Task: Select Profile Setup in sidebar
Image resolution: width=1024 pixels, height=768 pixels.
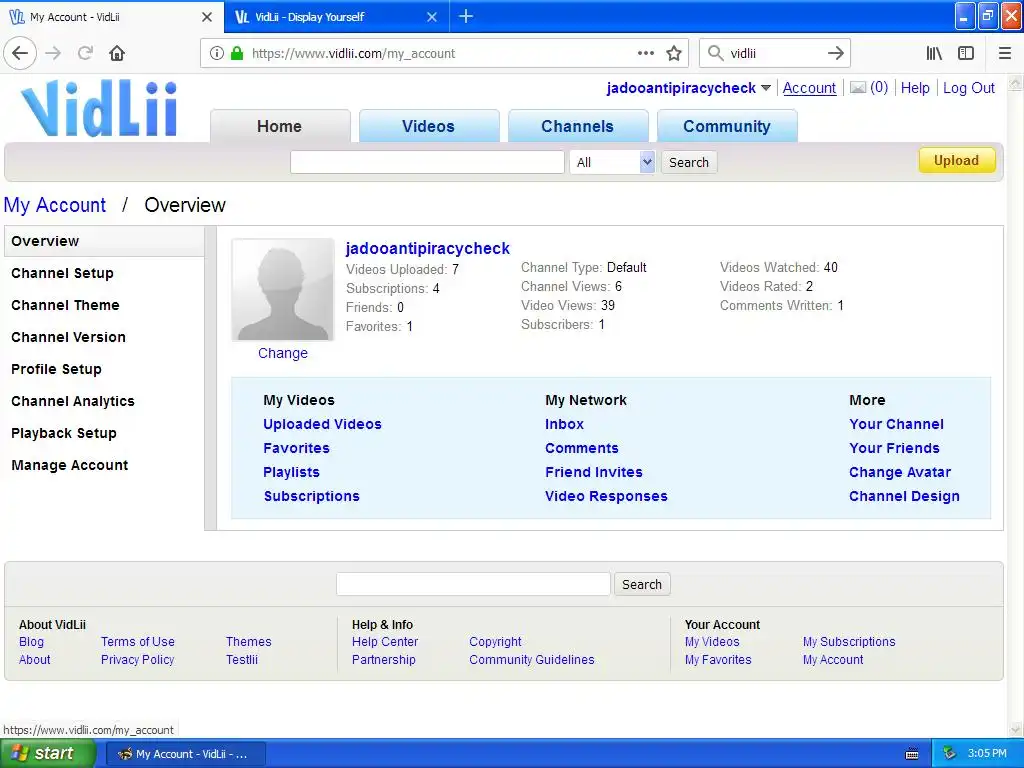Action: coord(56,369)
